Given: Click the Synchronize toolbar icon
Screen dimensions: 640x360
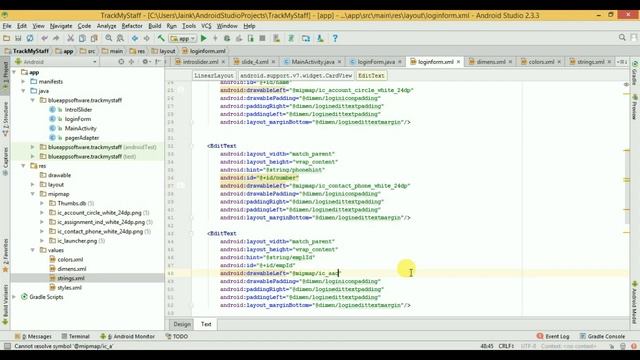Looking at the screenshot, I should (x=30, y=38).
